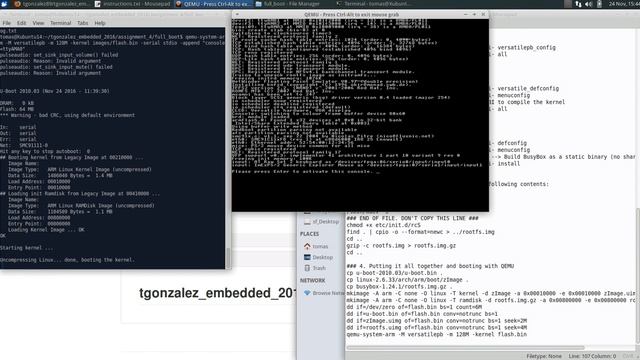Click the Trash can icon in the sidebar
Image resolution: width=640 pixels, height=360 pixels.
[307, 268]
